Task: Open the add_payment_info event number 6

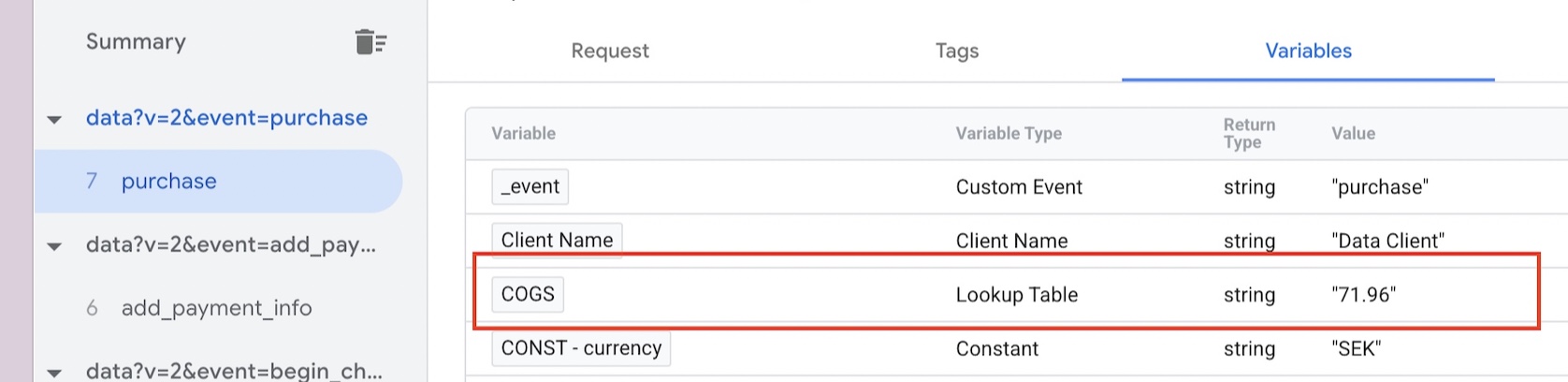Action: point(216,308)
